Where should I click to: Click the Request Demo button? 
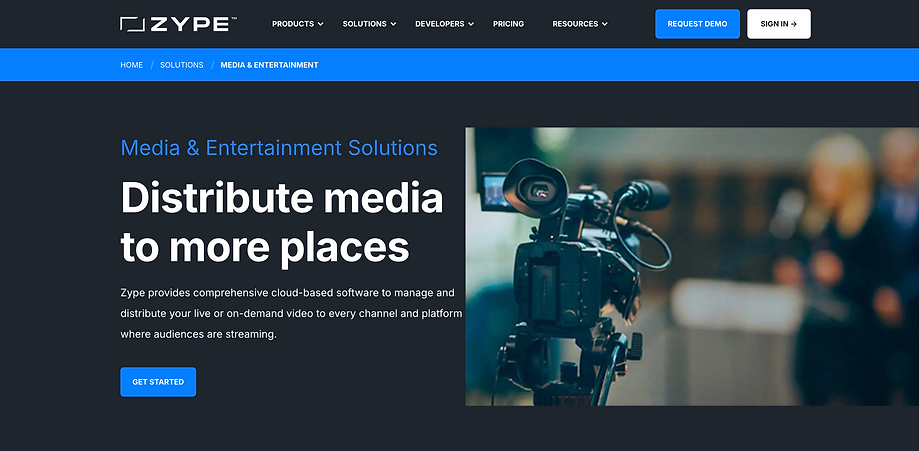click(697, 24)
